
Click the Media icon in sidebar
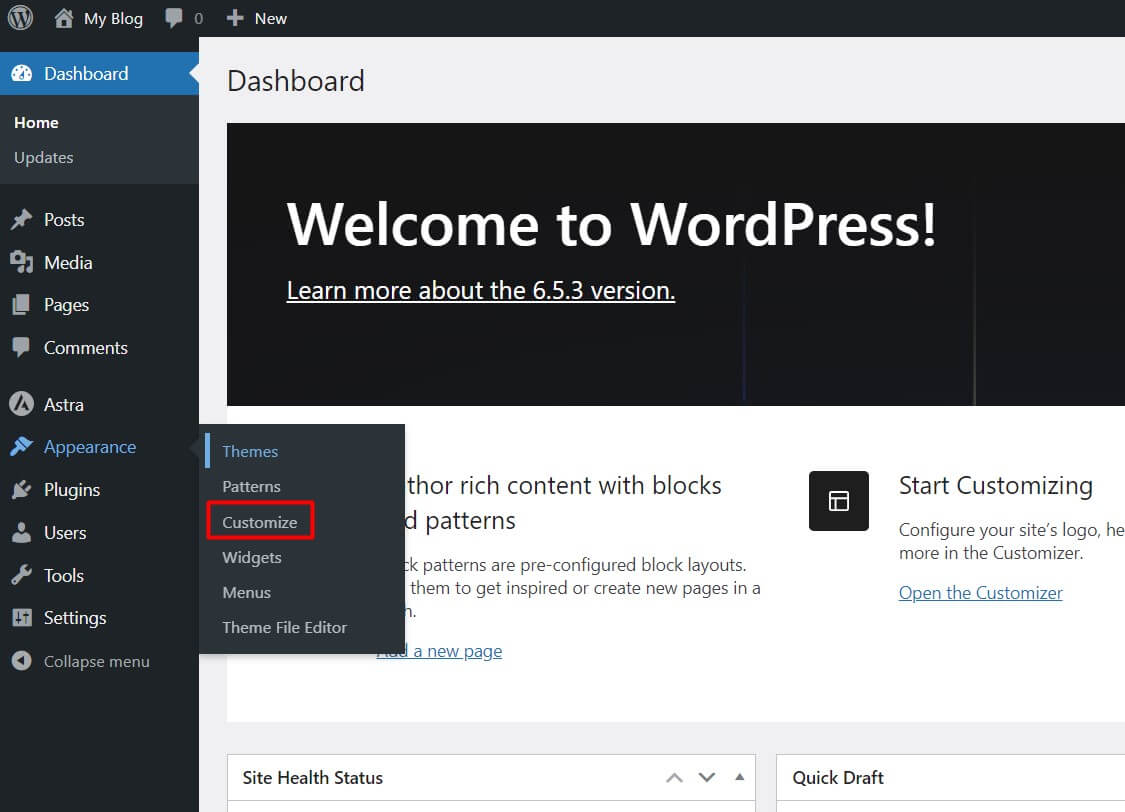coord(22,263)
